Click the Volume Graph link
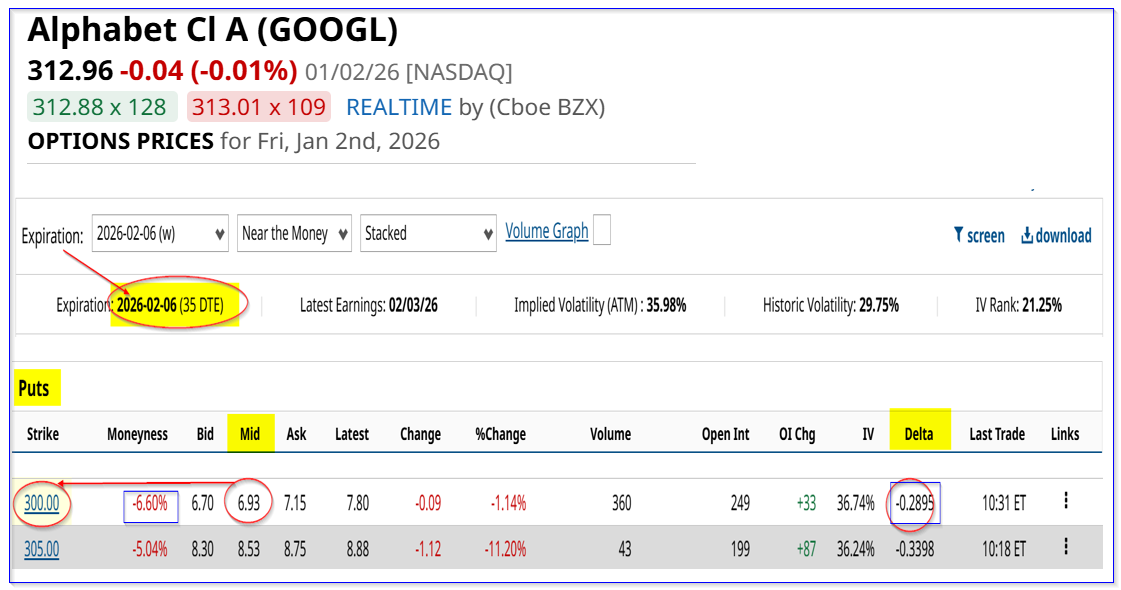Viewport: 1121px width, 590px height. 546,232
